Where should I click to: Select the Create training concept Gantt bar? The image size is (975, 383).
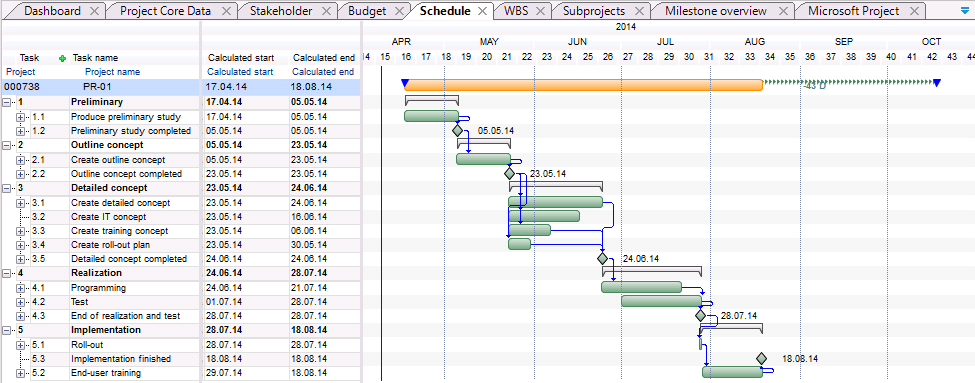(530, 230)
